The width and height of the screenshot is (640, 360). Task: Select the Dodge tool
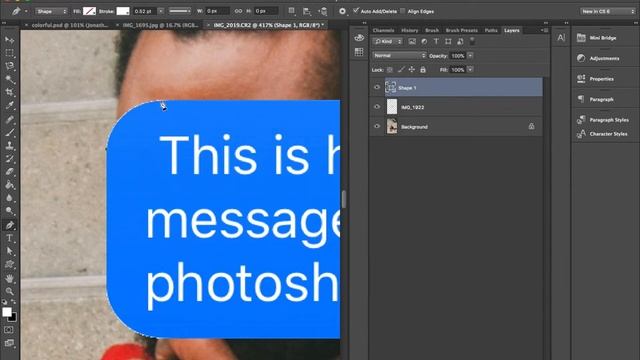click(9, 211)
